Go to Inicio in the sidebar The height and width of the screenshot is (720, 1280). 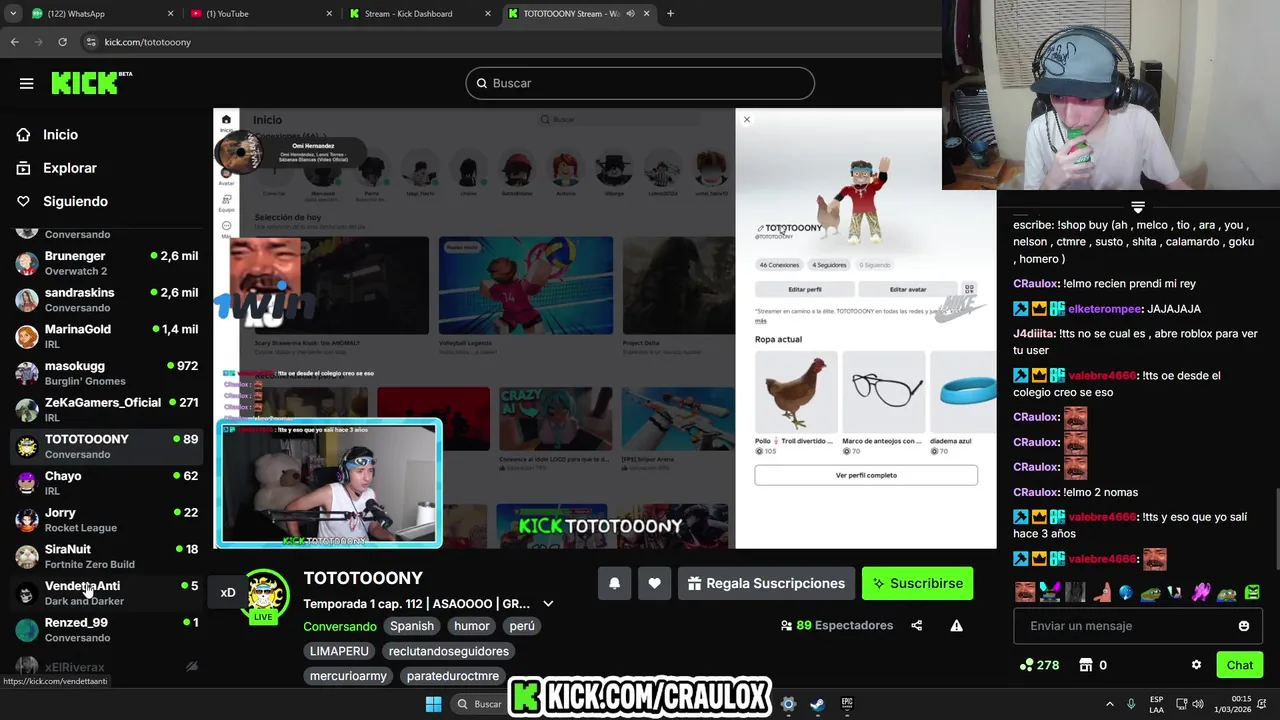60,135
